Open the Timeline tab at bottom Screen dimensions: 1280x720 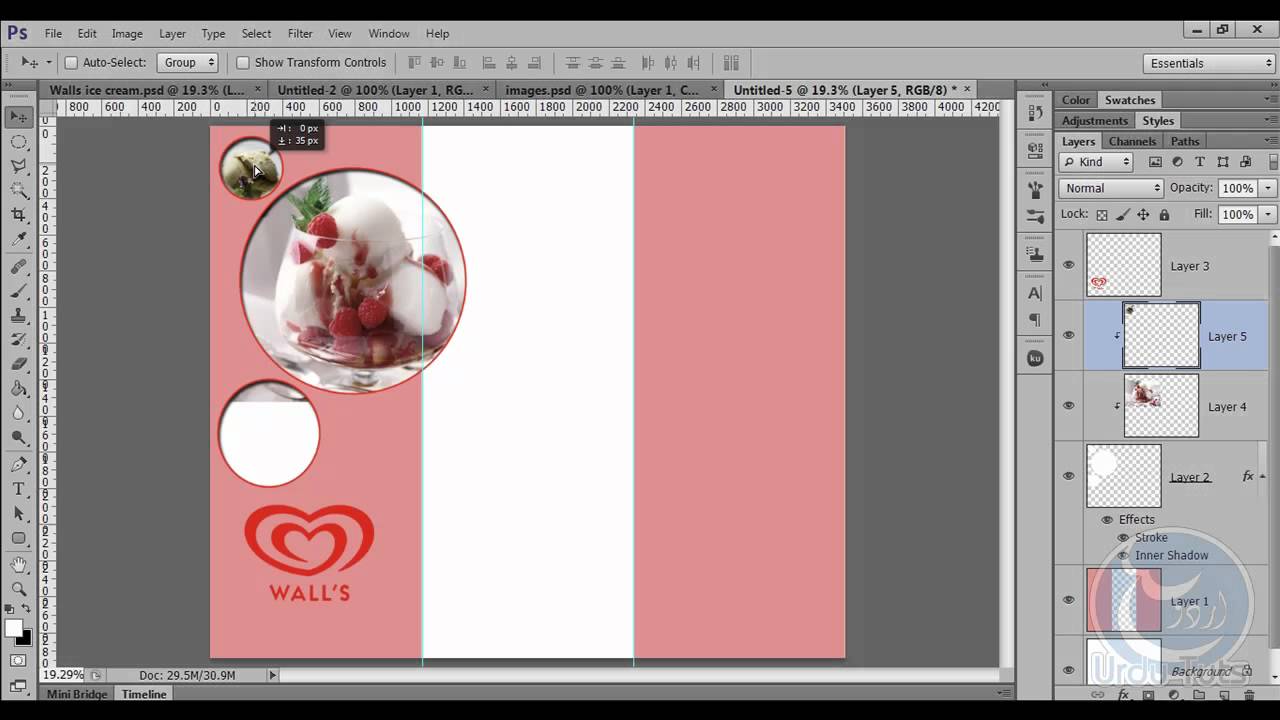144,694
